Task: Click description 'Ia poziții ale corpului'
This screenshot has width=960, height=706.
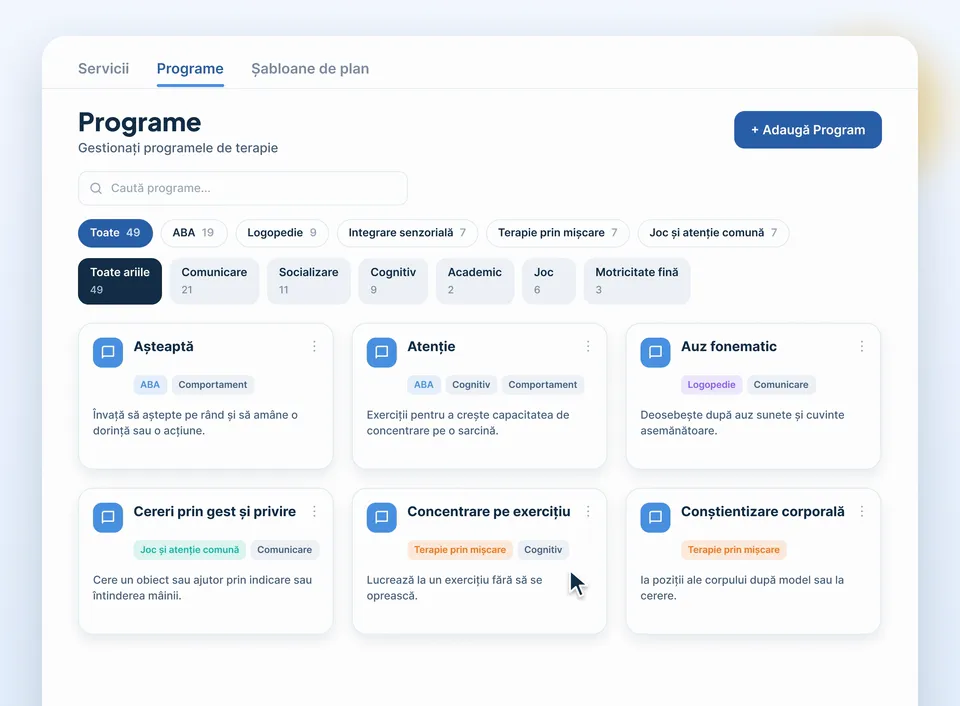Action: click(x=742, y=588)
